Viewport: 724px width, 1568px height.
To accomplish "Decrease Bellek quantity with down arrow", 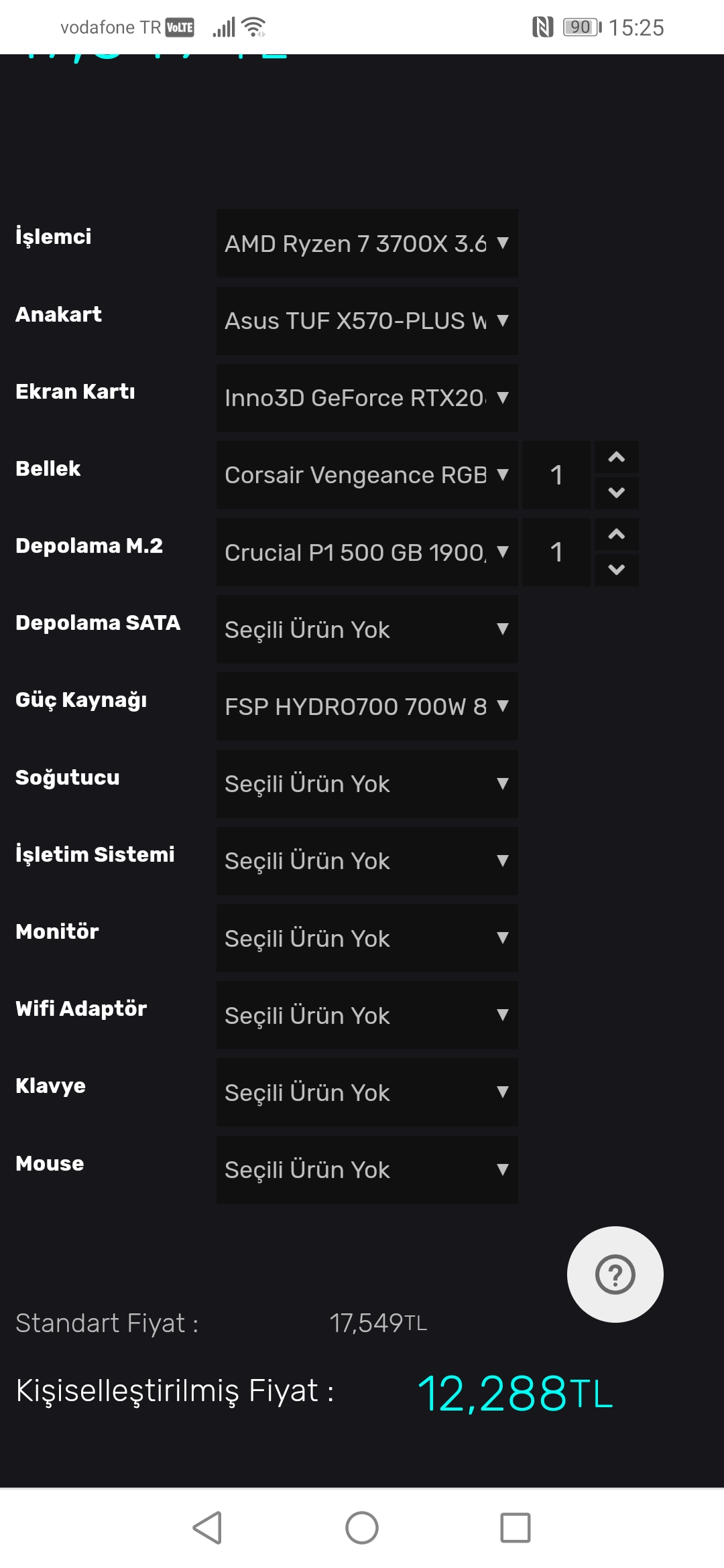I will click(x=616, y=493).
